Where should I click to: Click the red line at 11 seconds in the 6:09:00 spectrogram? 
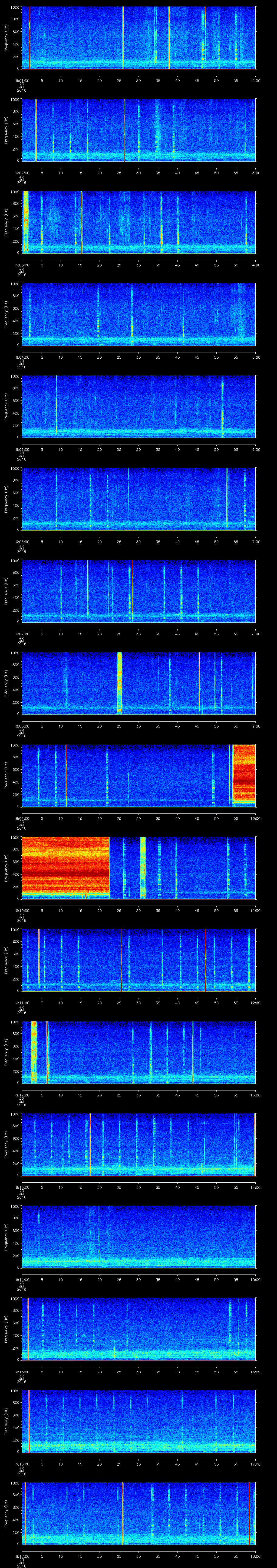pos(66,774)
